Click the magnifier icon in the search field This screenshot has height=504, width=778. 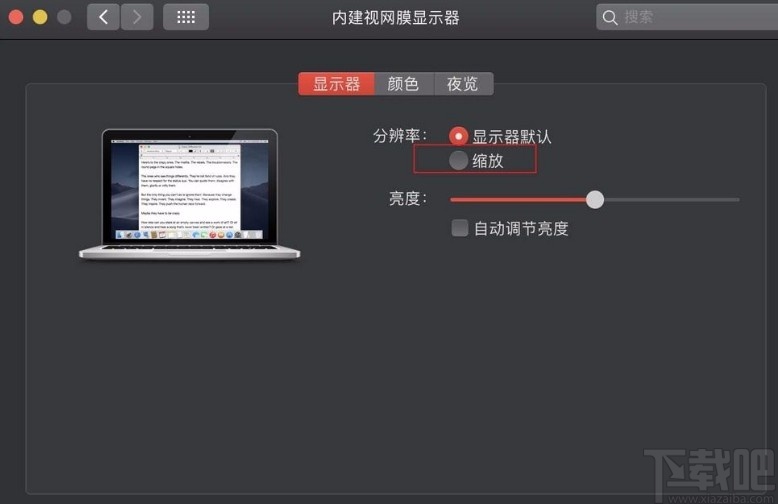click(x=610, y=18)
